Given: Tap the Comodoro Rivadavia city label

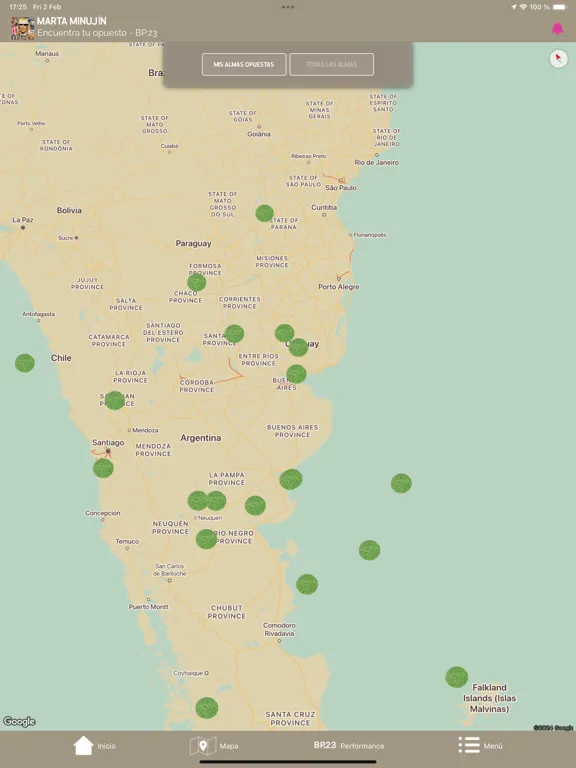Looking at the screenshot, I should pyautogui.click(x=279, y=629).
